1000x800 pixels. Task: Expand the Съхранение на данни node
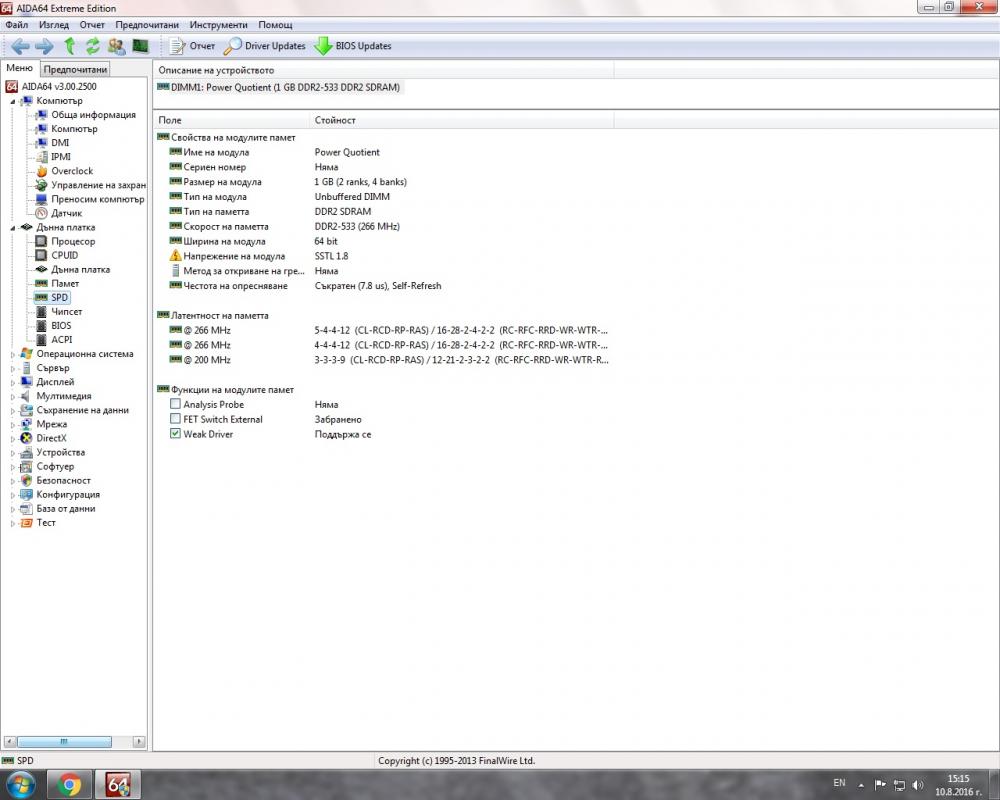(x=12, y=410)
